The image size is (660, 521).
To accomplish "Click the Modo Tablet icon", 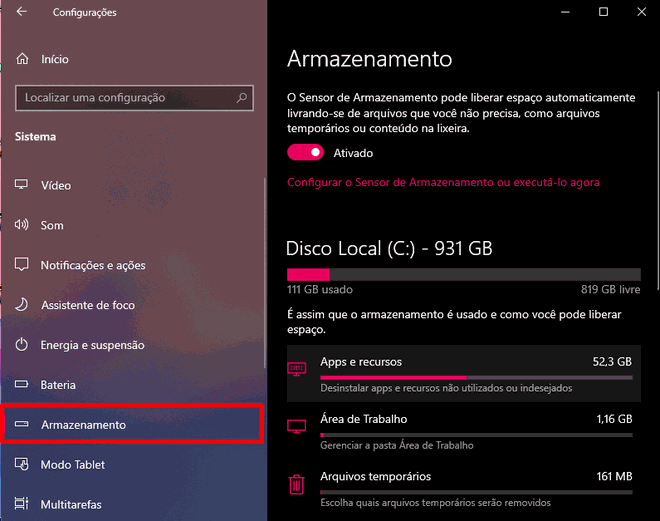I will click(x=21, y=464).
